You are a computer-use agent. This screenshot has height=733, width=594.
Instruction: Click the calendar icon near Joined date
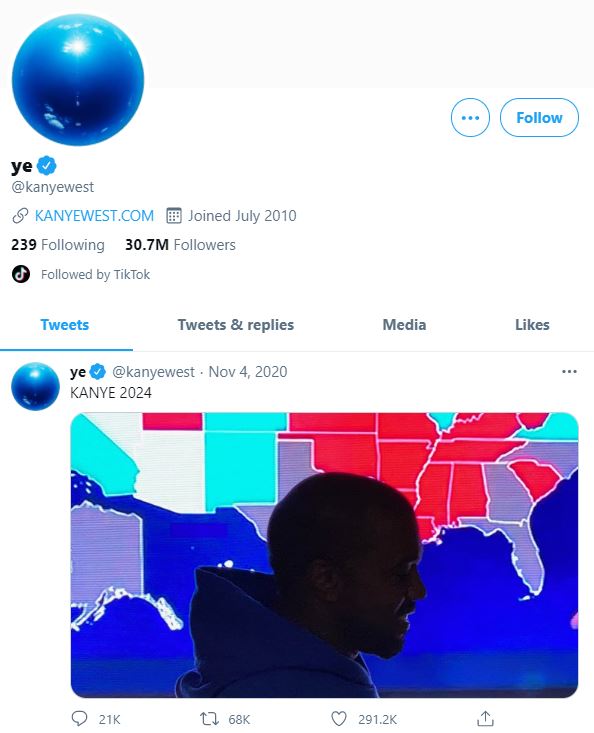(174, 216)
